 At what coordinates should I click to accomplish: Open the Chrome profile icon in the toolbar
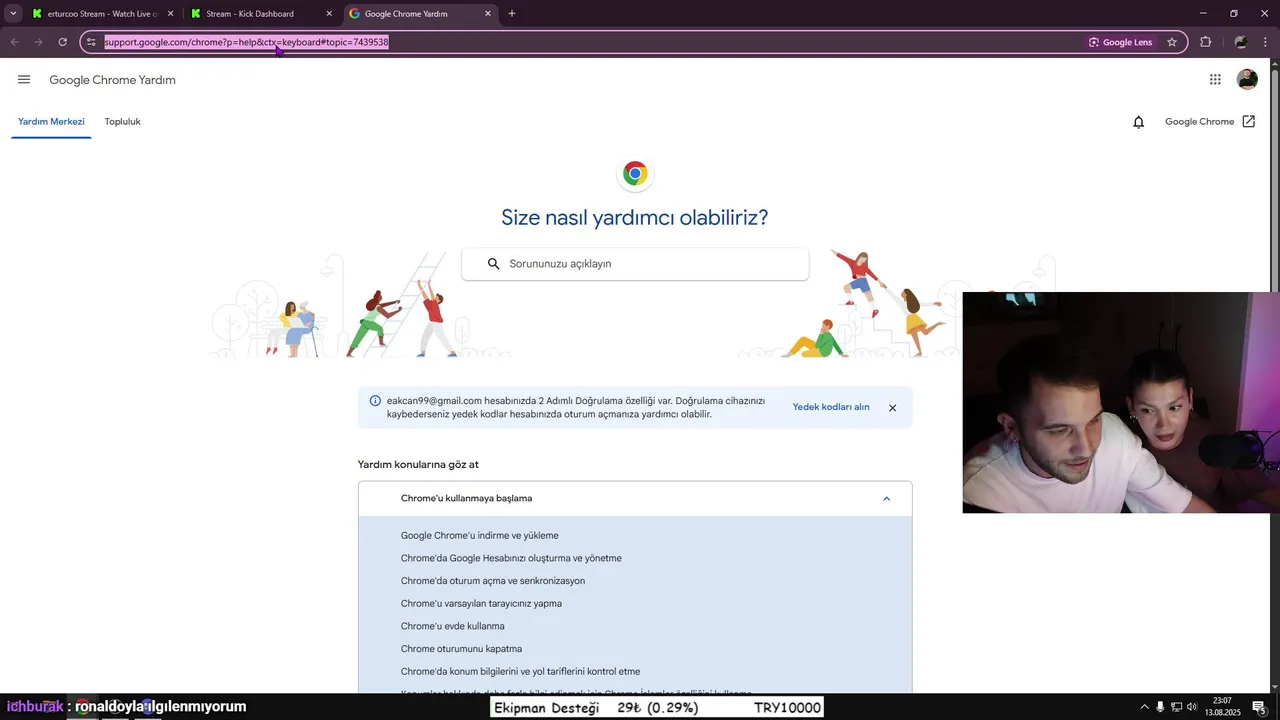point(1241,42)
